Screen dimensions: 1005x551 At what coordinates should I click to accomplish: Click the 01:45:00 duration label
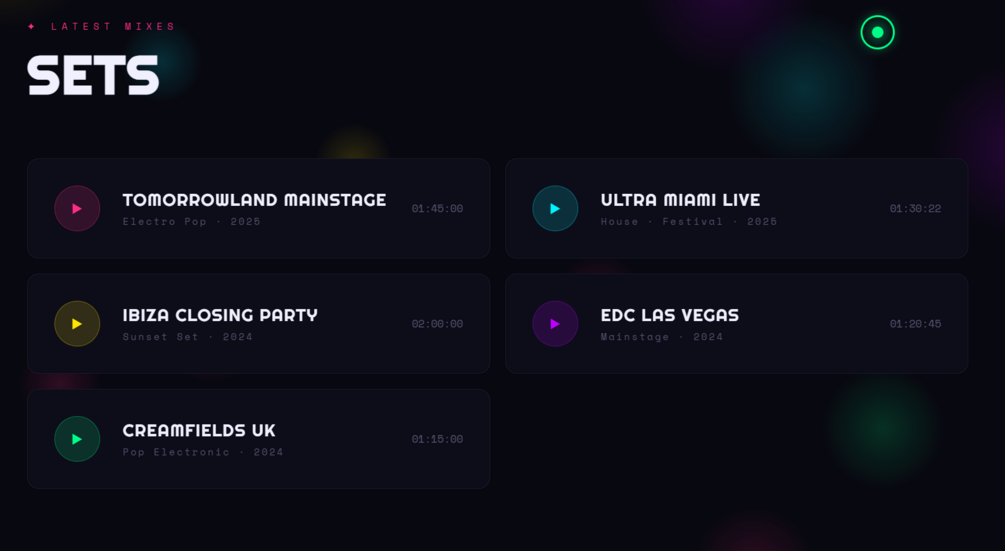437,208
